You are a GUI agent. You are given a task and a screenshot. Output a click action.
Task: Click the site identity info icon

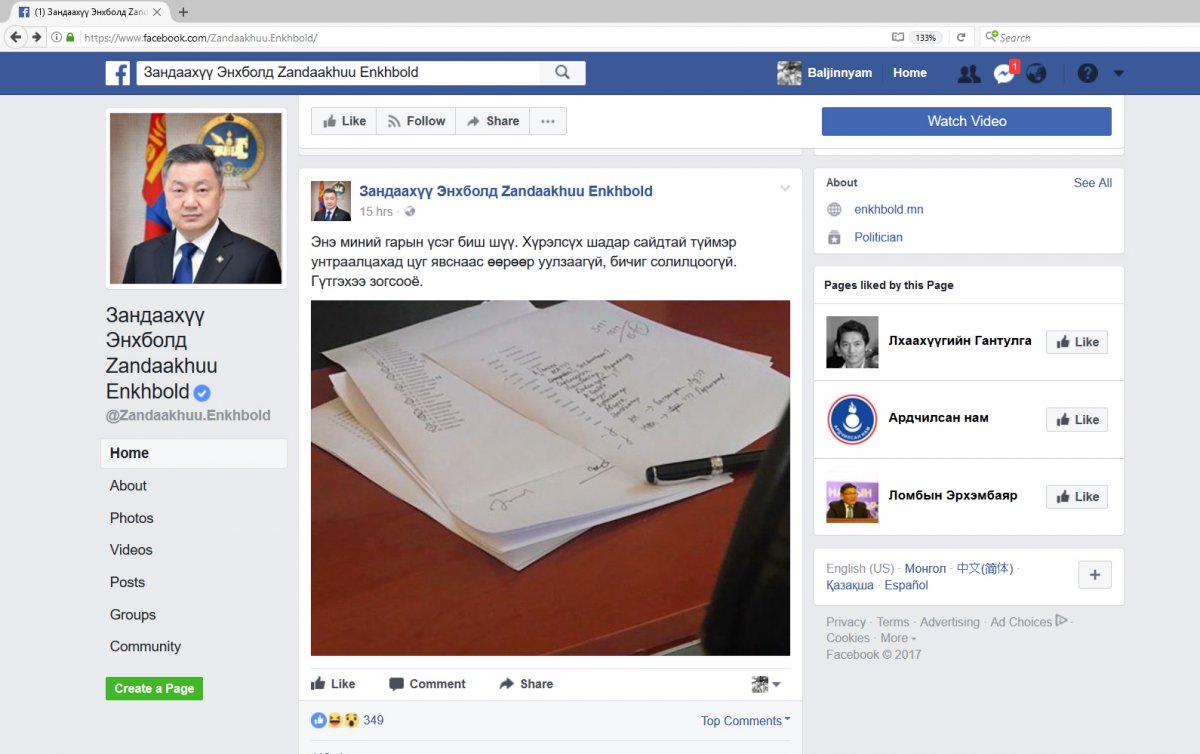pyautogui.click(x=56, y=37)
